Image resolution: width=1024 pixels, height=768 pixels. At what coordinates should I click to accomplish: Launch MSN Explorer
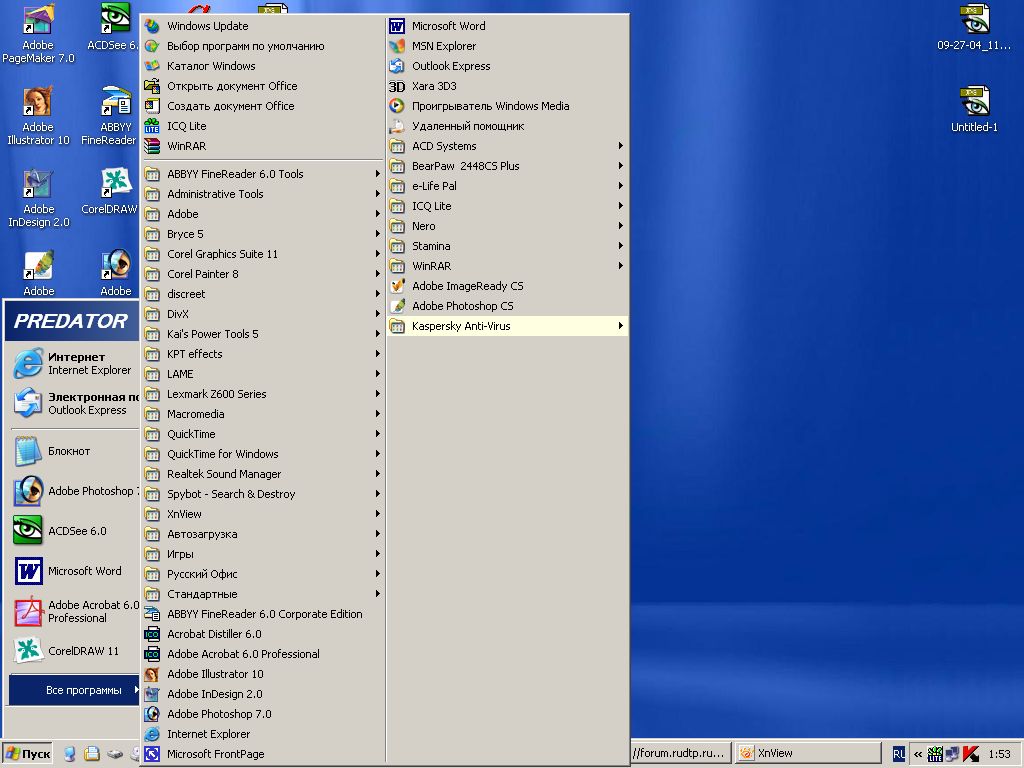507,46
